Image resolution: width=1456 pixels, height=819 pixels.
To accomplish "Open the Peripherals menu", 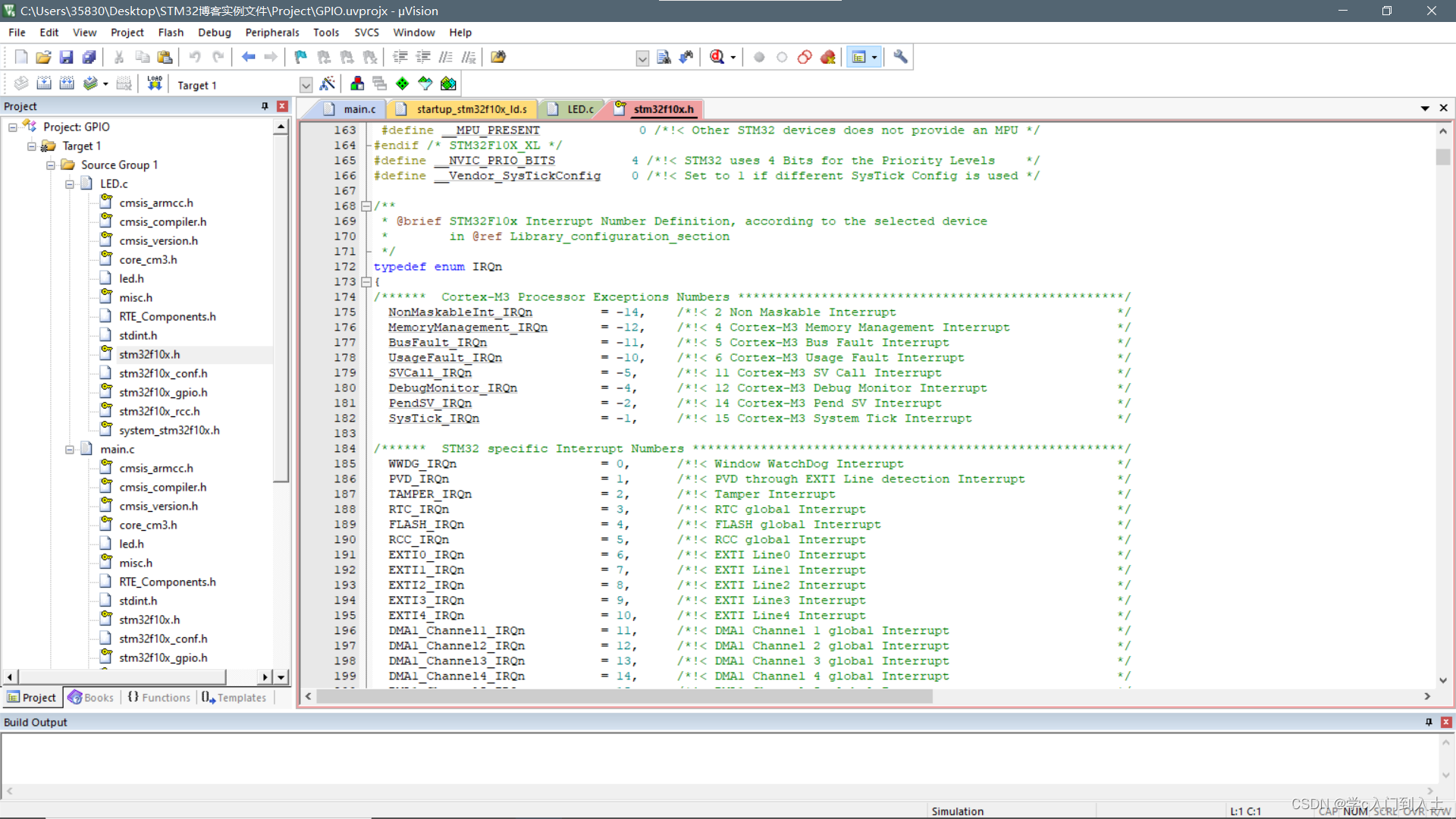I will [x=271, y=32].
